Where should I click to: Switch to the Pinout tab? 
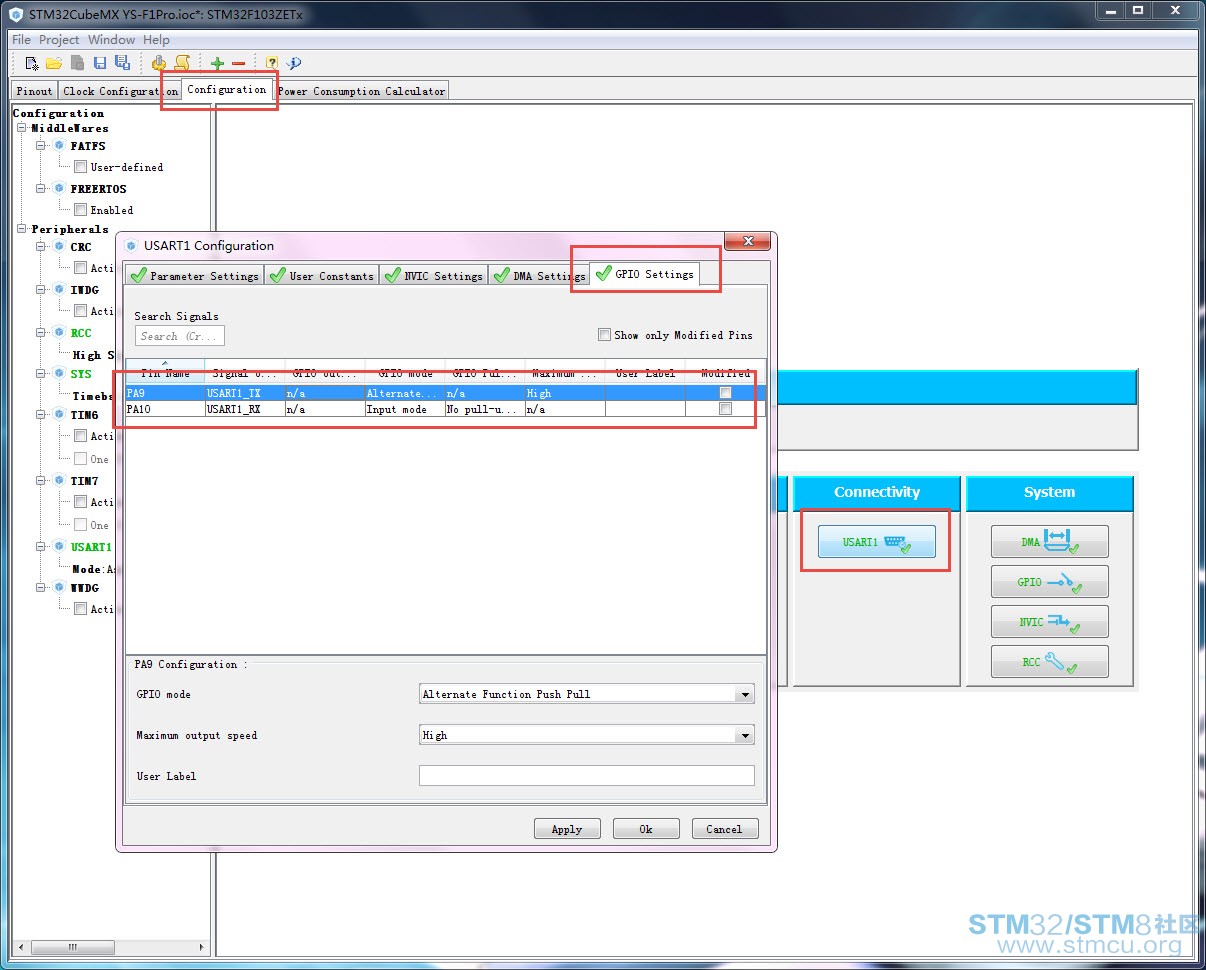click(35, 91)
